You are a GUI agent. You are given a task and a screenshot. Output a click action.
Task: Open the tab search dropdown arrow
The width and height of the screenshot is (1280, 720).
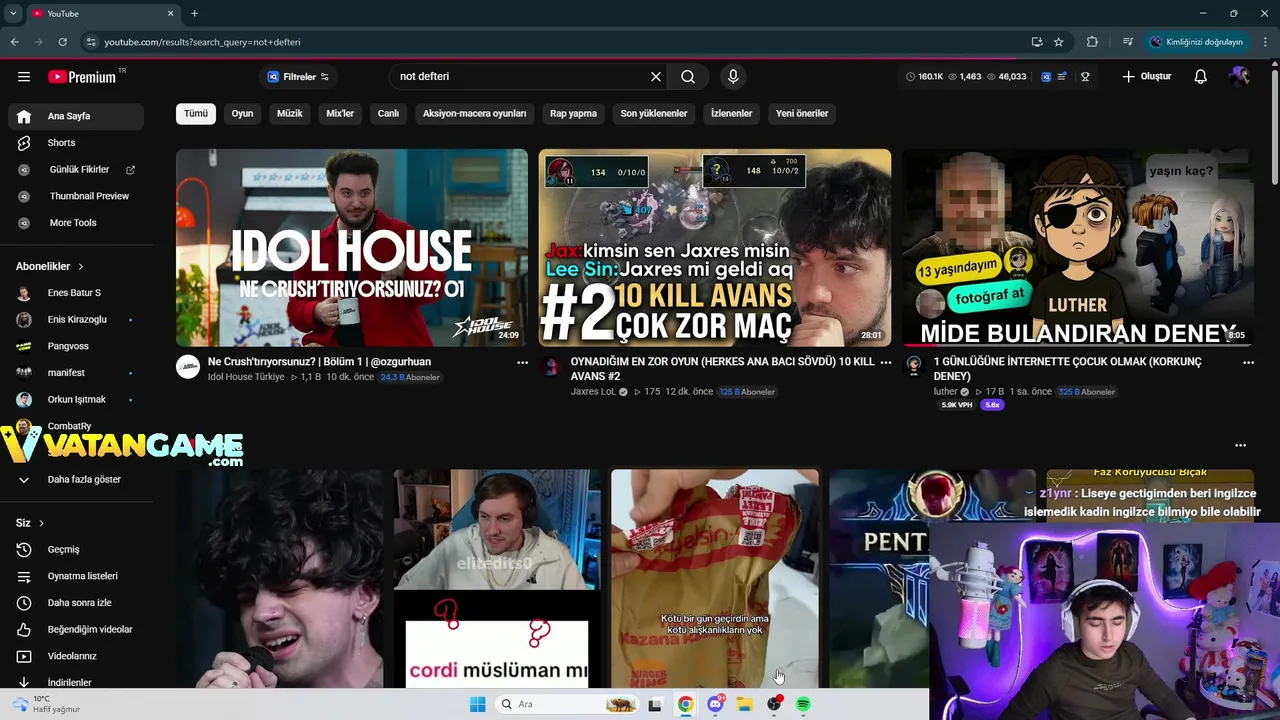pyautogui.click(x=13, y=13)
